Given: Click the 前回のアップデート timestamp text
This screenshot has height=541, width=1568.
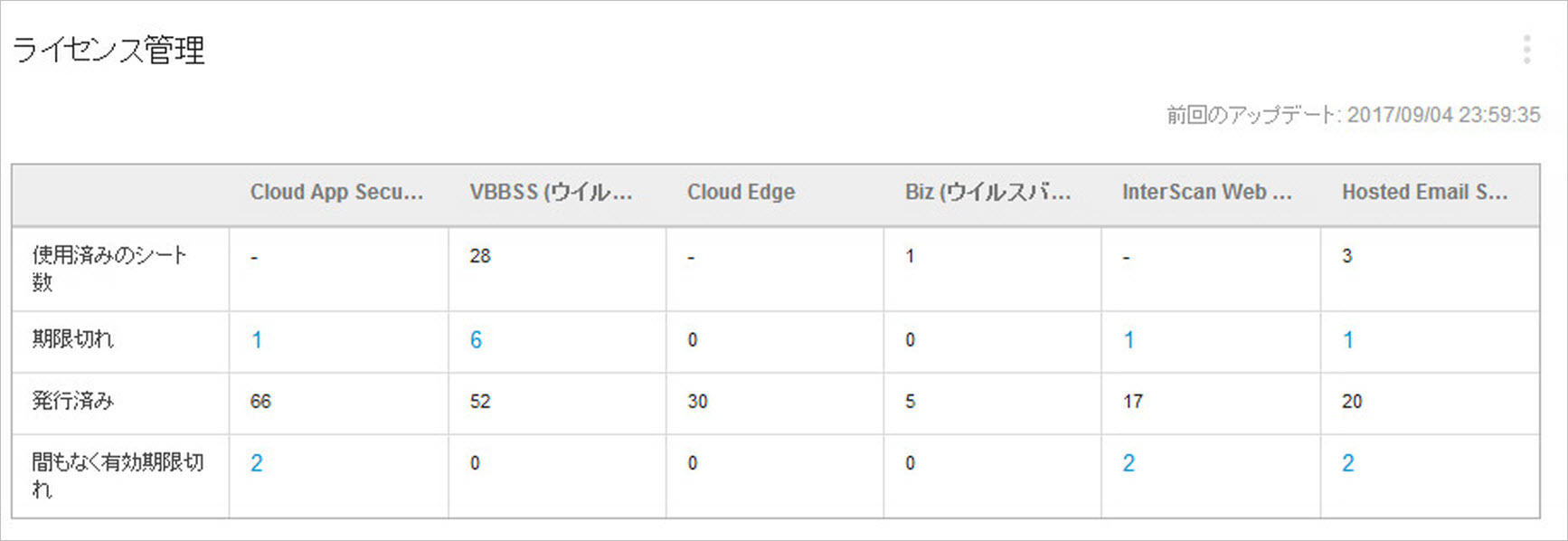Looking at the screenshot, I should pyautogui.click(x=1353, y=115).
